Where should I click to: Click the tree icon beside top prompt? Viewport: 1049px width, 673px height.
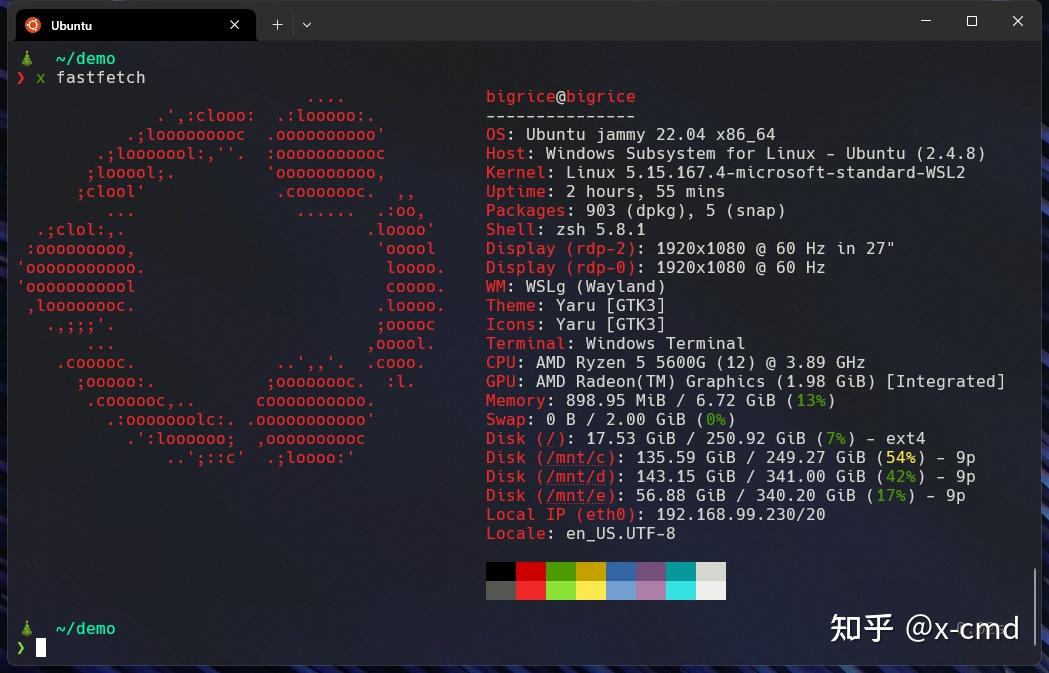coord(27,59)
